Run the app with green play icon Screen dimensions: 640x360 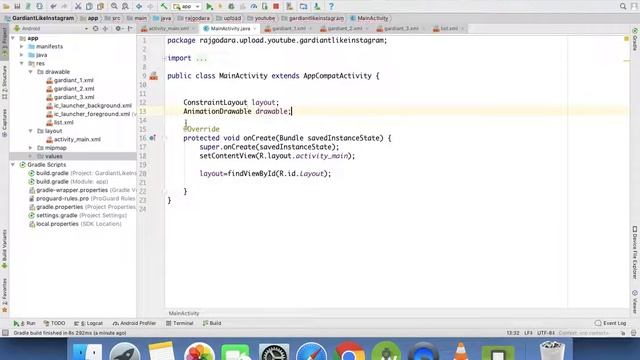coord(209,7)
